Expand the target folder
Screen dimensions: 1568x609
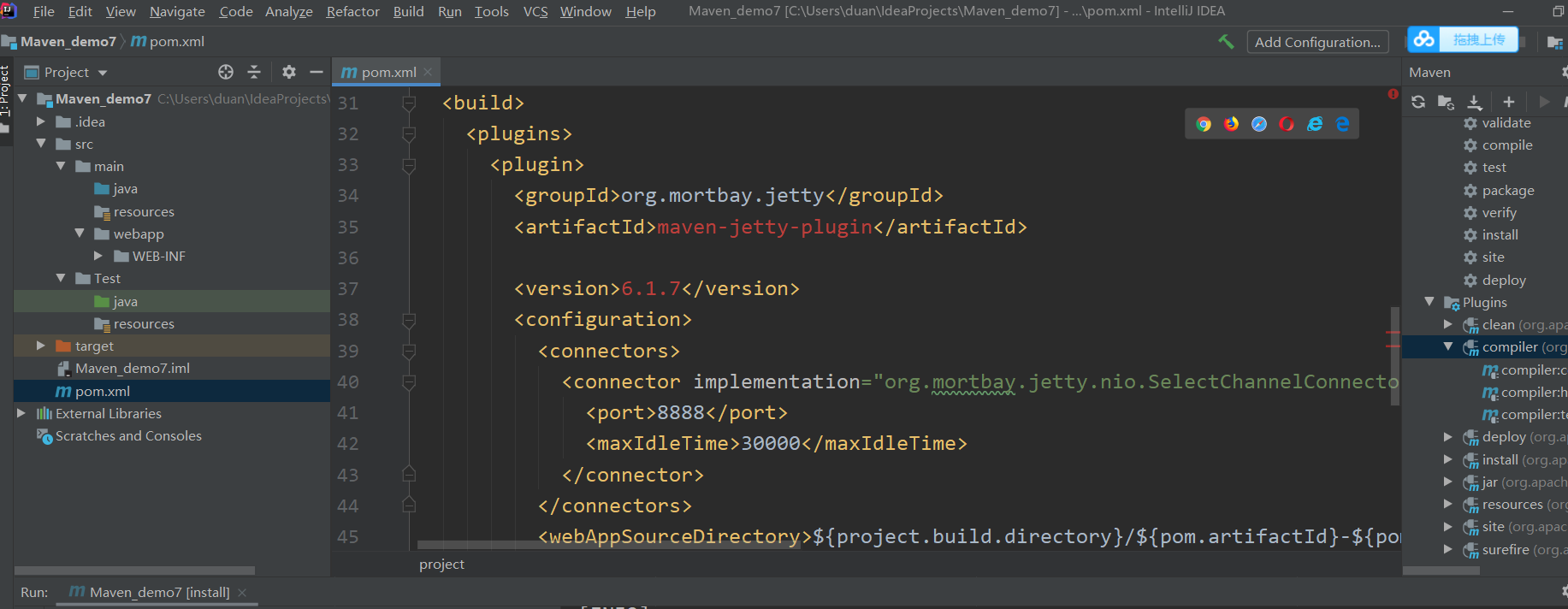tap(40, 346)
